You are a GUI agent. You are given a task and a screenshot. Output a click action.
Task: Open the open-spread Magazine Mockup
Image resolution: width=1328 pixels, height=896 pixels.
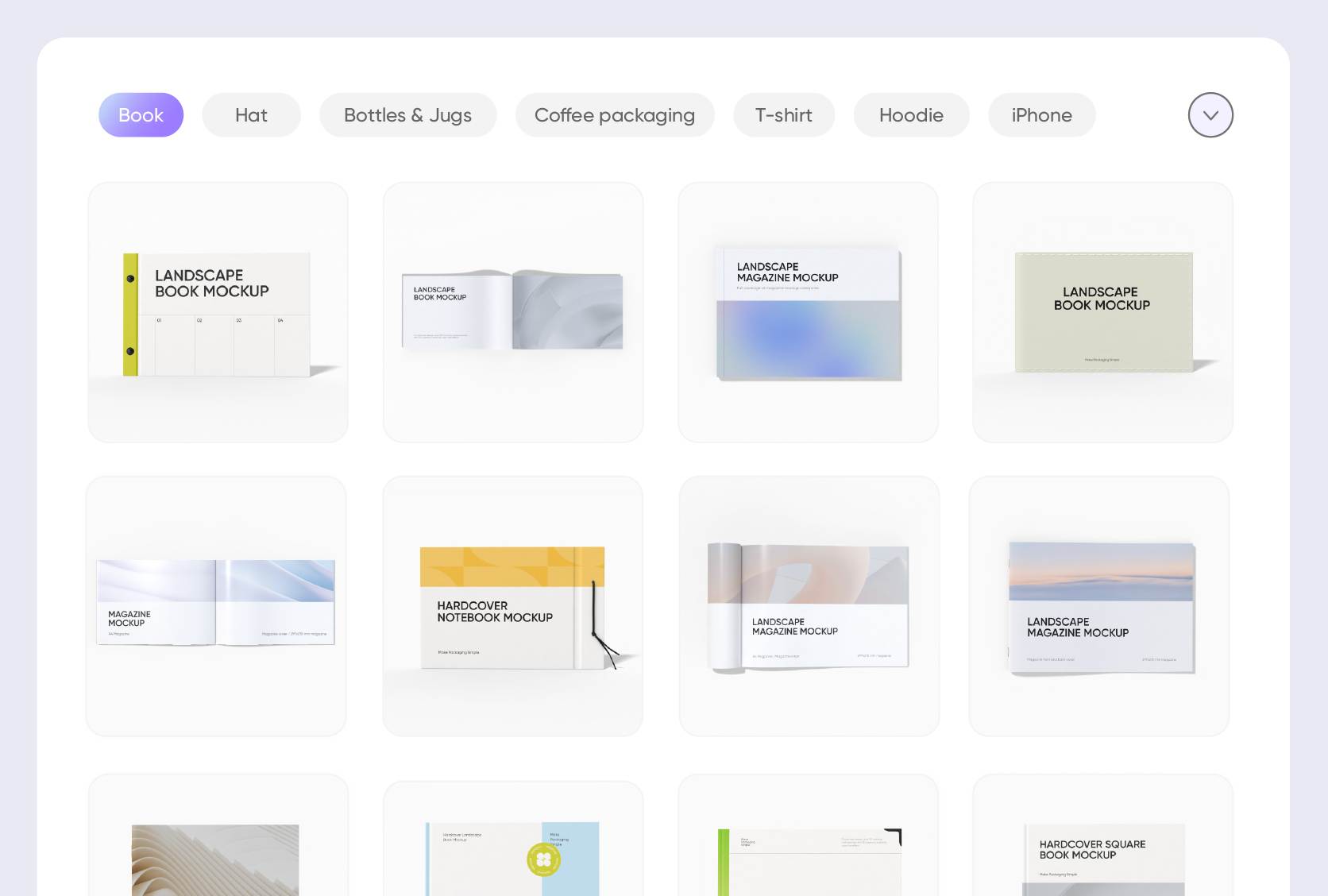click(216, 606)
